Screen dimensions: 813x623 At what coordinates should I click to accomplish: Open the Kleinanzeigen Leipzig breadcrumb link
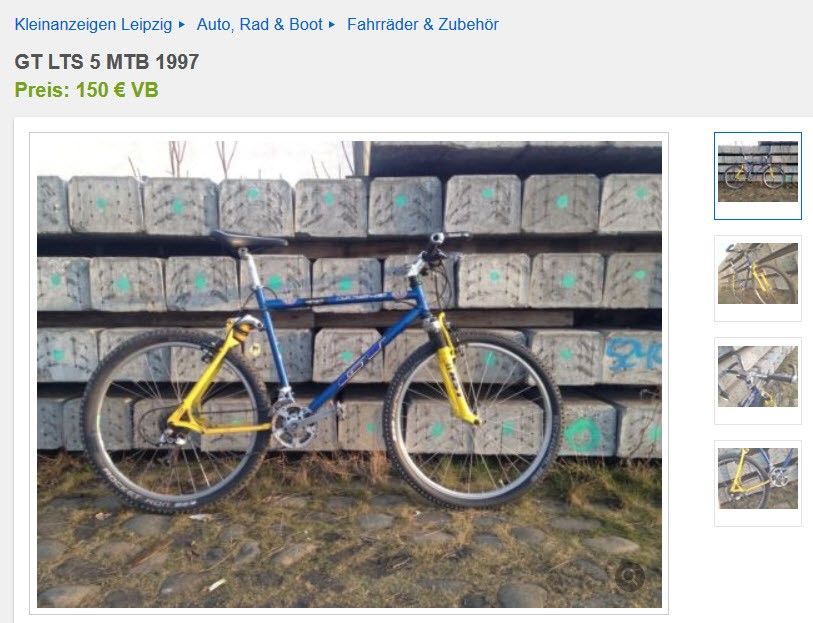click(x=93, y=24)
